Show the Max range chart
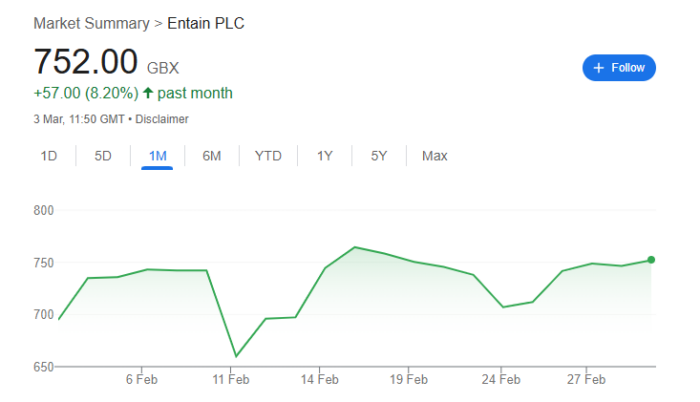 pos(435,156)
